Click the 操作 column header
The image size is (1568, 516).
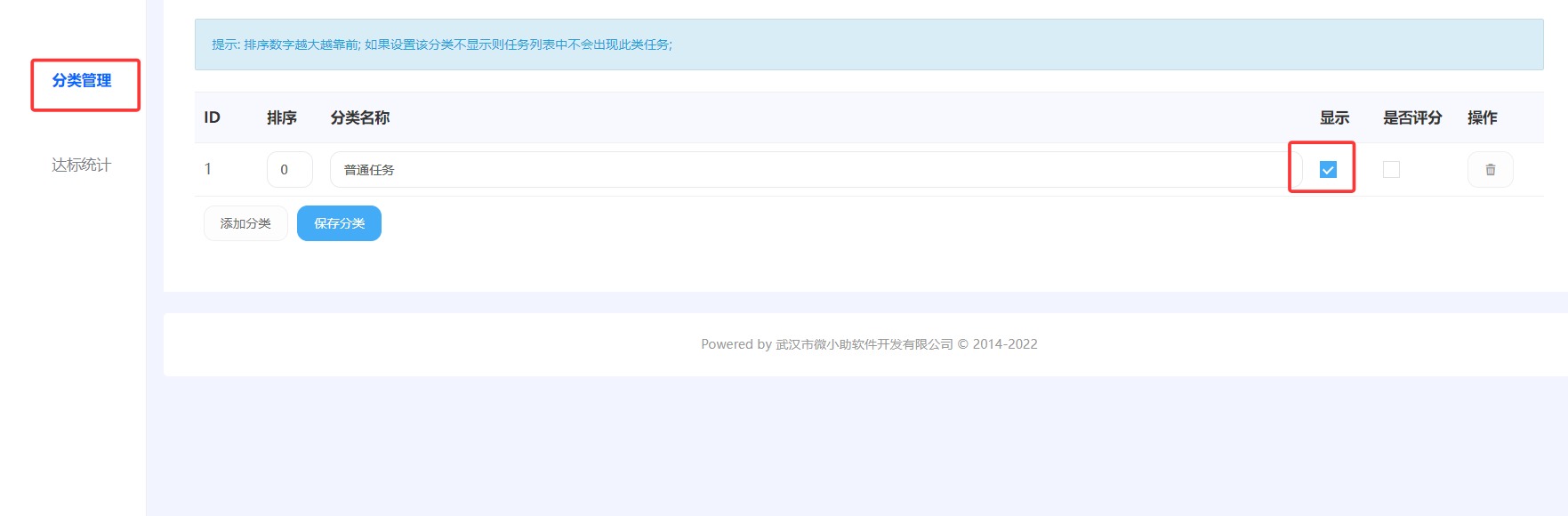point(1483,117)
